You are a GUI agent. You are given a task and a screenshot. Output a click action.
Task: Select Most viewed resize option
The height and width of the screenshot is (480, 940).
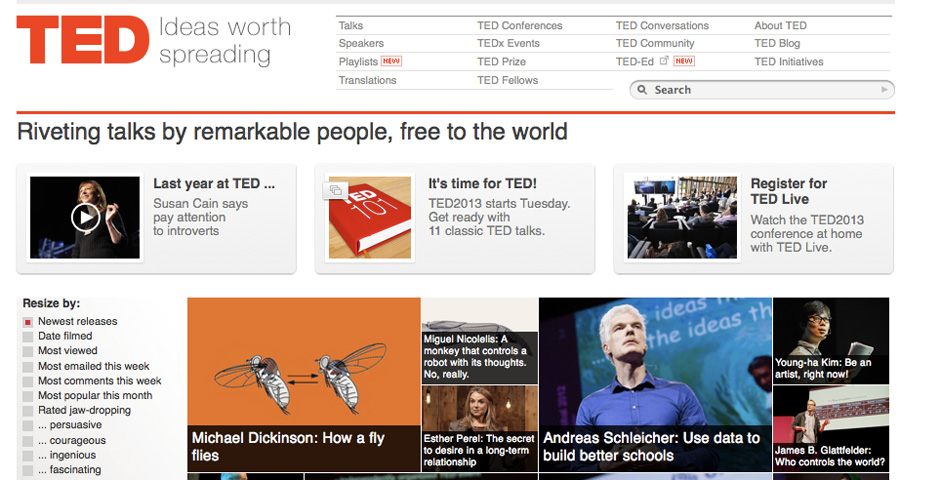coord(28,352)
